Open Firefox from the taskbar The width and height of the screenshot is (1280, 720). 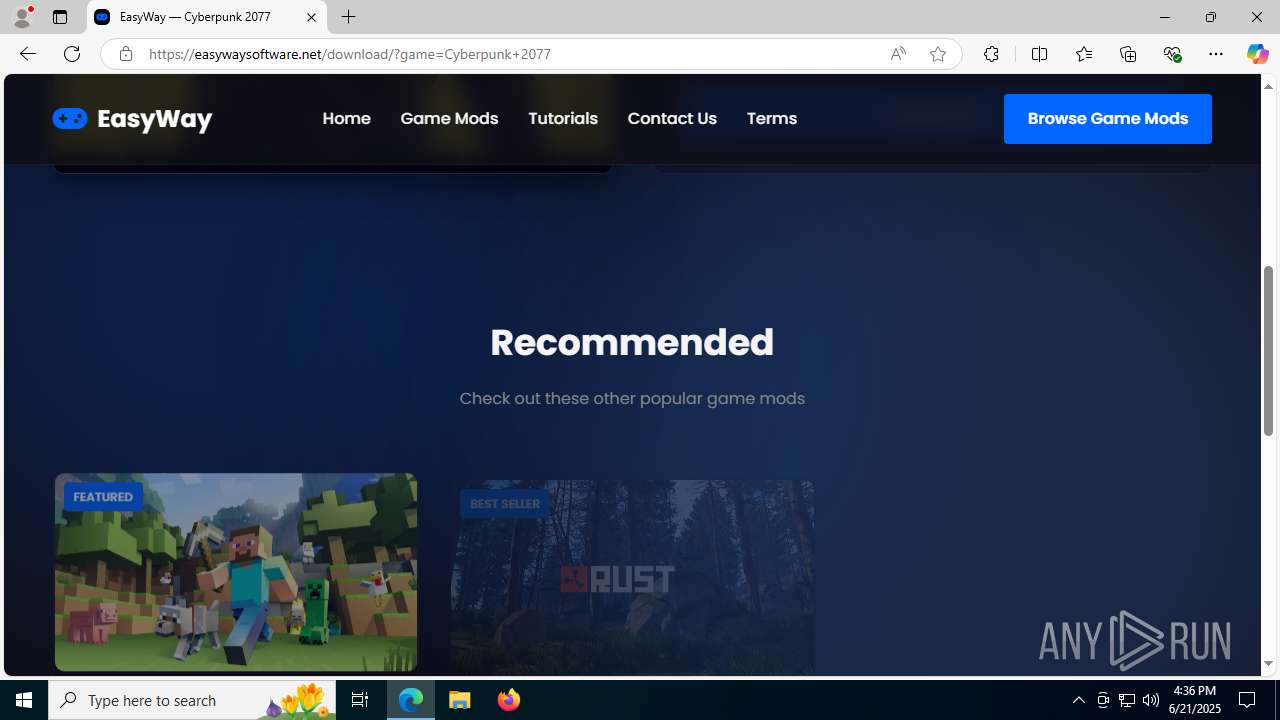pos(509,700)
